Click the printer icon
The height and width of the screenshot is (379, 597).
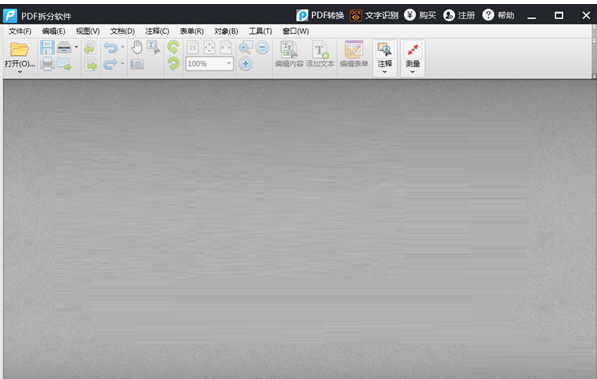pos(47,64)
